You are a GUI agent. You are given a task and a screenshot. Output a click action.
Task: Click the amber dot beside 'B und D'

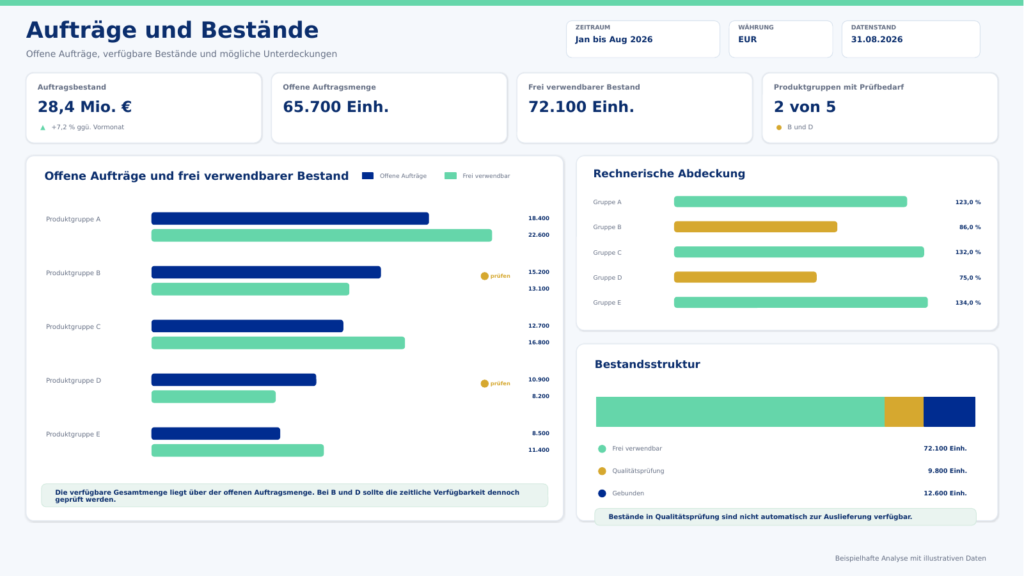pos(778,127)
